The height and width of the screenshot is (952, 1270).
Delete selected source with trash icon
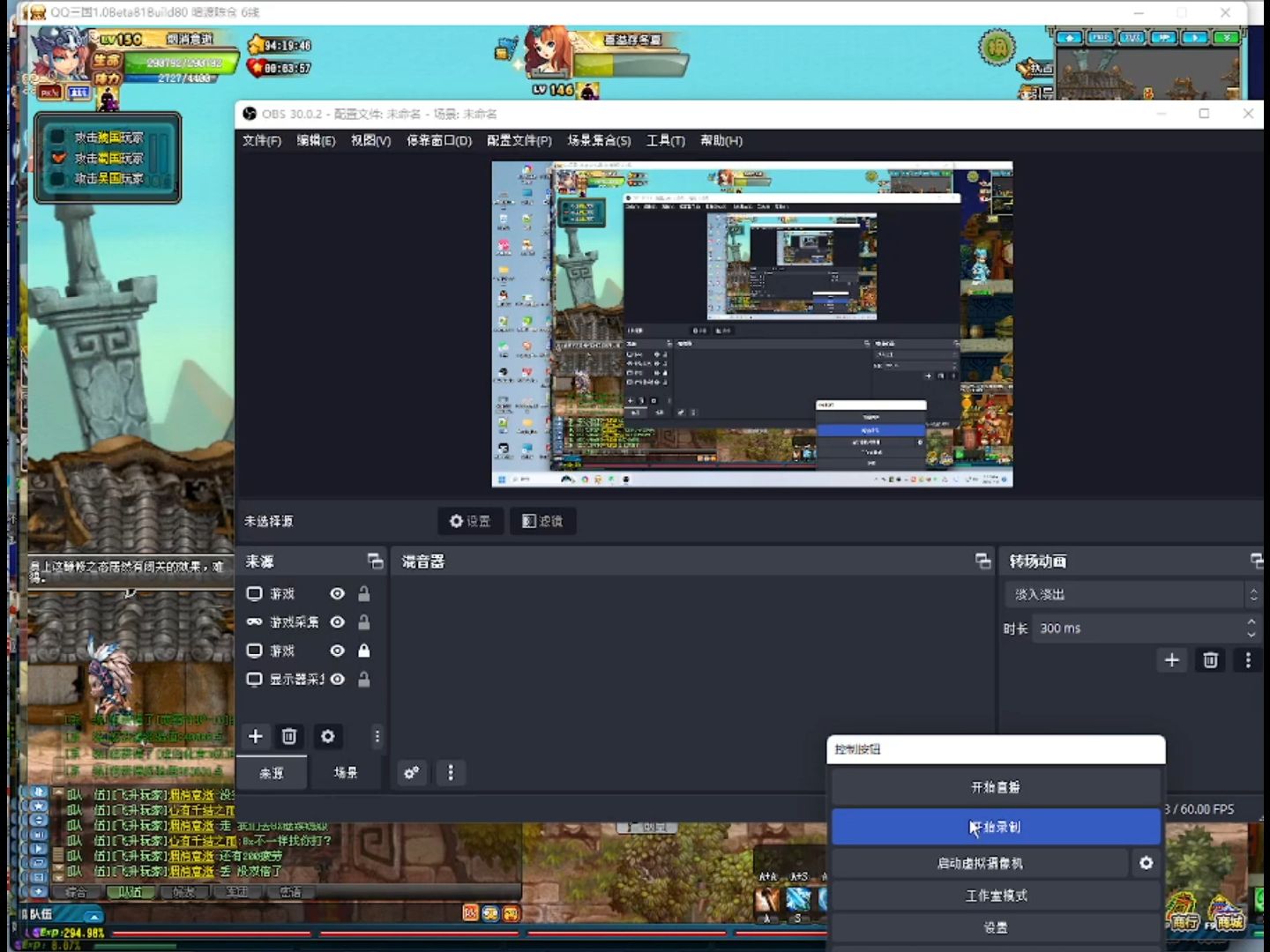289,736
